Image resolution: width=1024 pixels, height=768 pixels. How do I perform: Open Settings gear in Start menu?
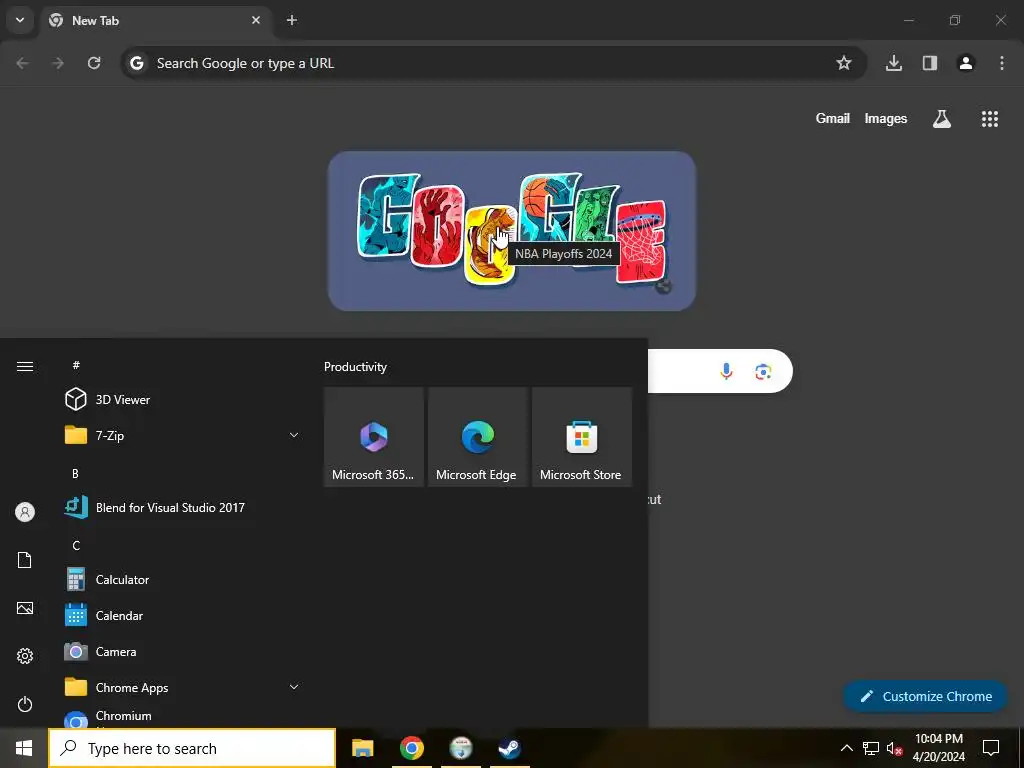point(25,656)
